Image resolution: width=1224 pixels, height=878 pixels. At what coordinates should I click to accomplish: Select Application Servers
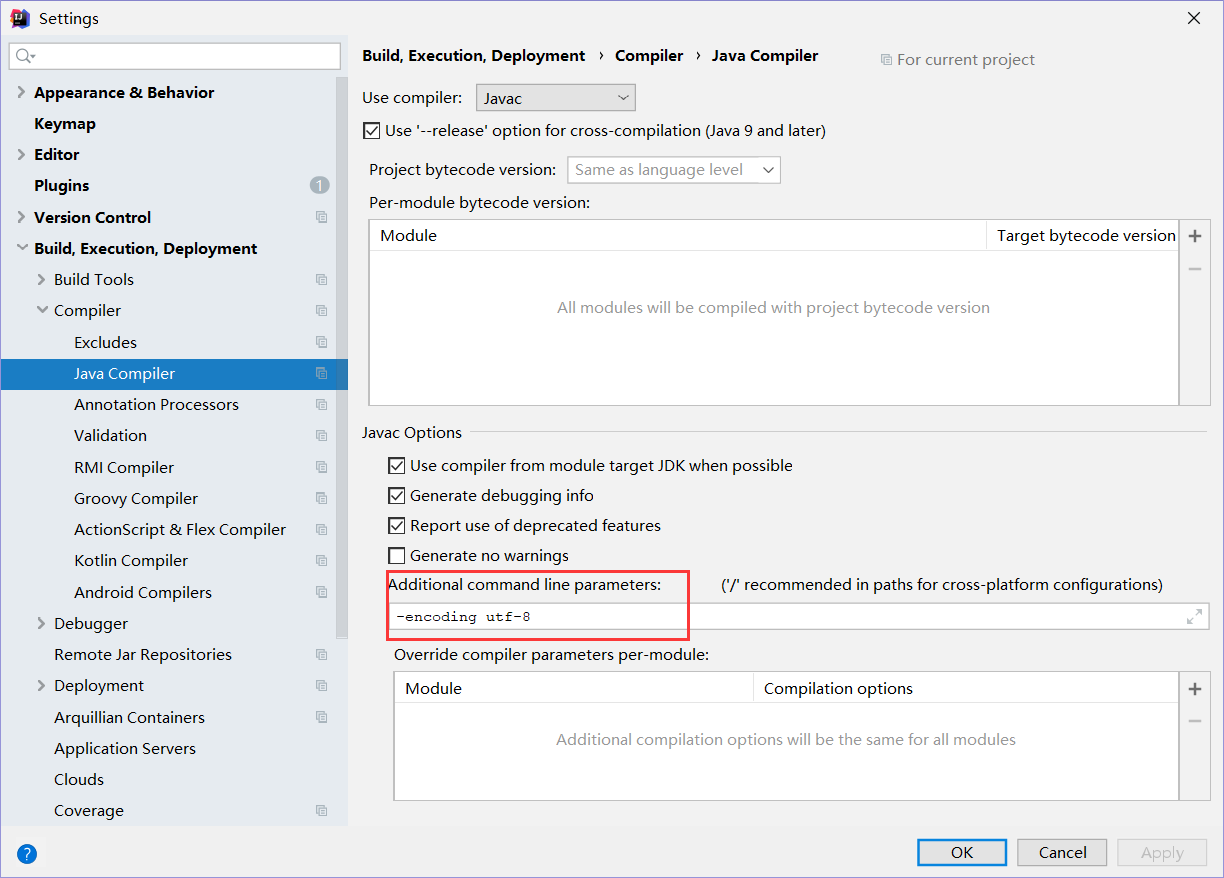coord(125,749)
